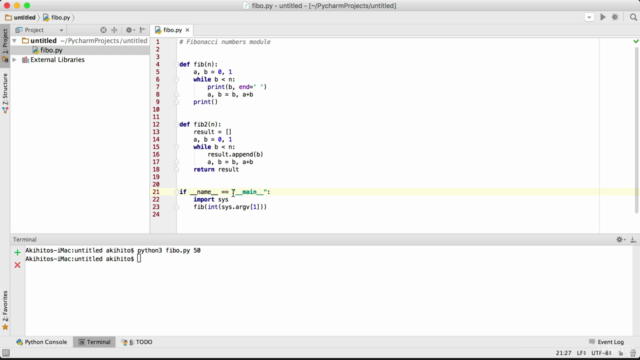Hide the Project panel with the pin icon
640x360 pixels.
click(x=142, y=30)
